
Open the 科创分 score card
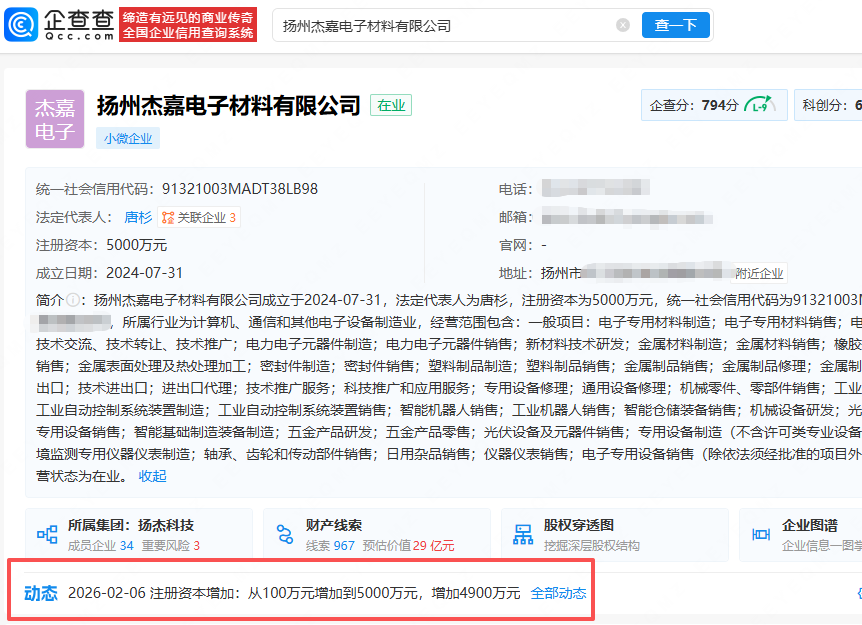[x=828, y=105]
